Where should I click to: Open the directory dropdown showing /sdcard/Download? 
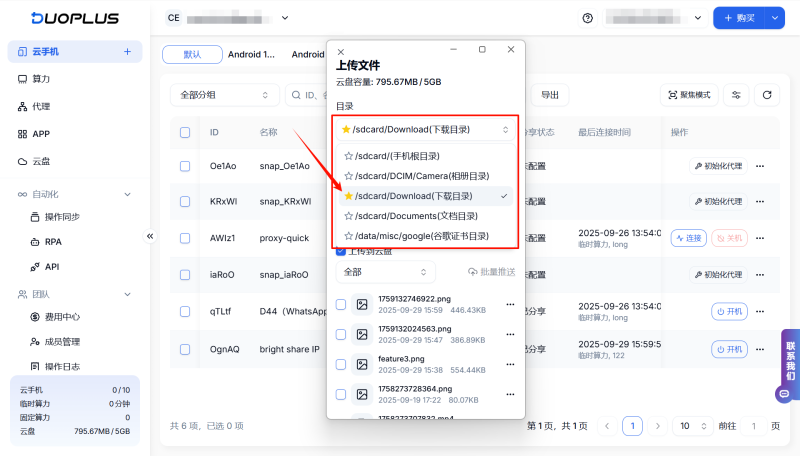coord(426,129)
